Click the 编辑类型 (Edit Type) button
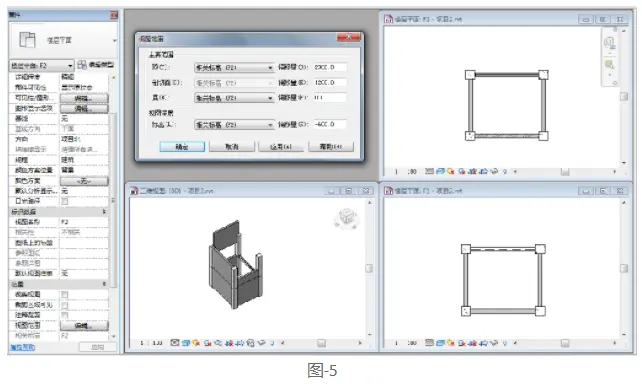Image resolution: width=642 pixels, height=384 pixels. 95,65
